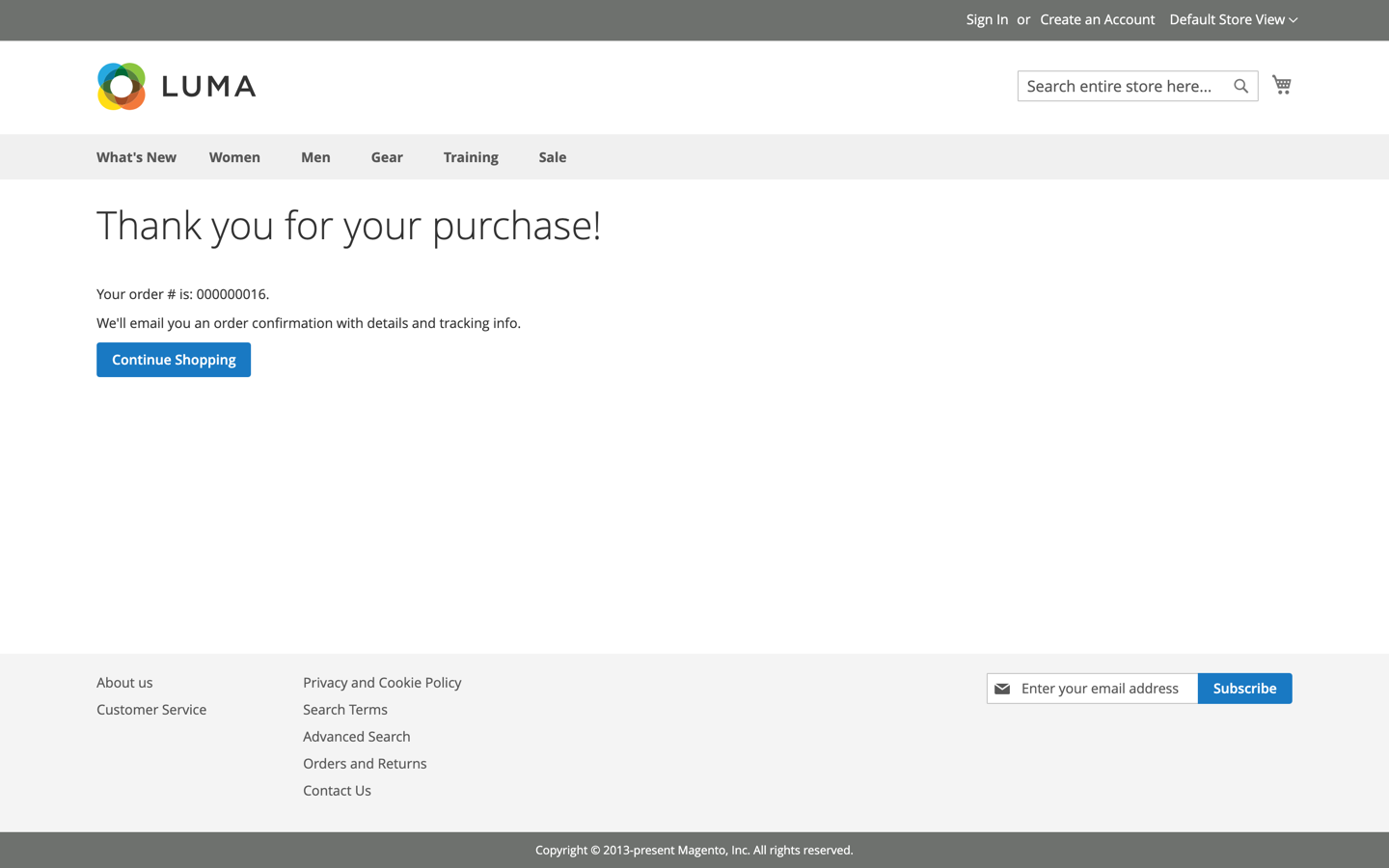Open the Sale menu
This screenshot has width=1389, height=868.
tap(553, 157)
